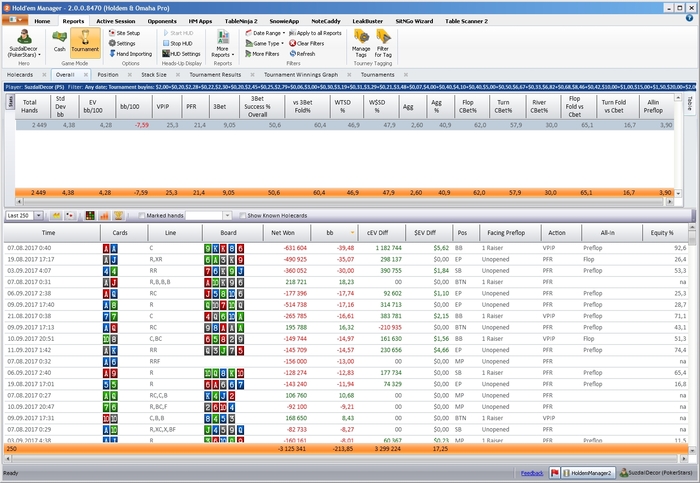Open the LeakBuster tab
This screenshot has width=700, height=483.
[367, 21]
